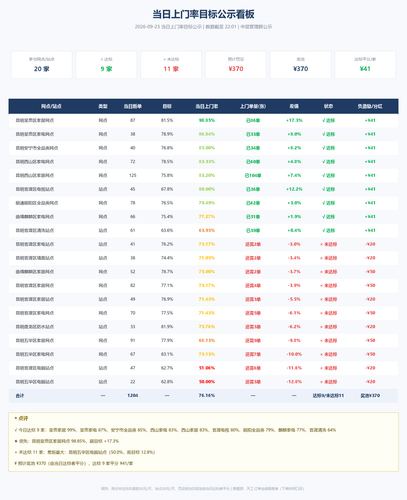
Task: Select the green 9 家 summary card
Action: point(106,65)
